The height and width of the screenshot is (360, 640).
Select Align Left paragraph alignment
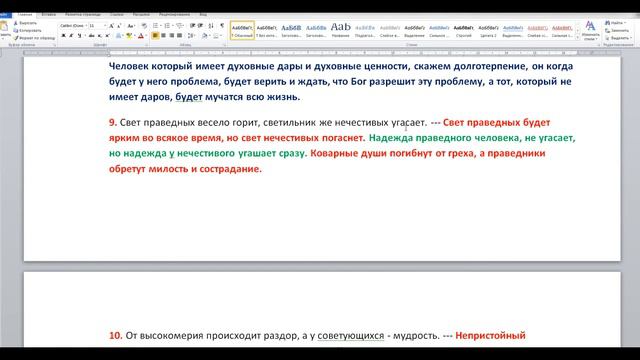pos(155,36)
